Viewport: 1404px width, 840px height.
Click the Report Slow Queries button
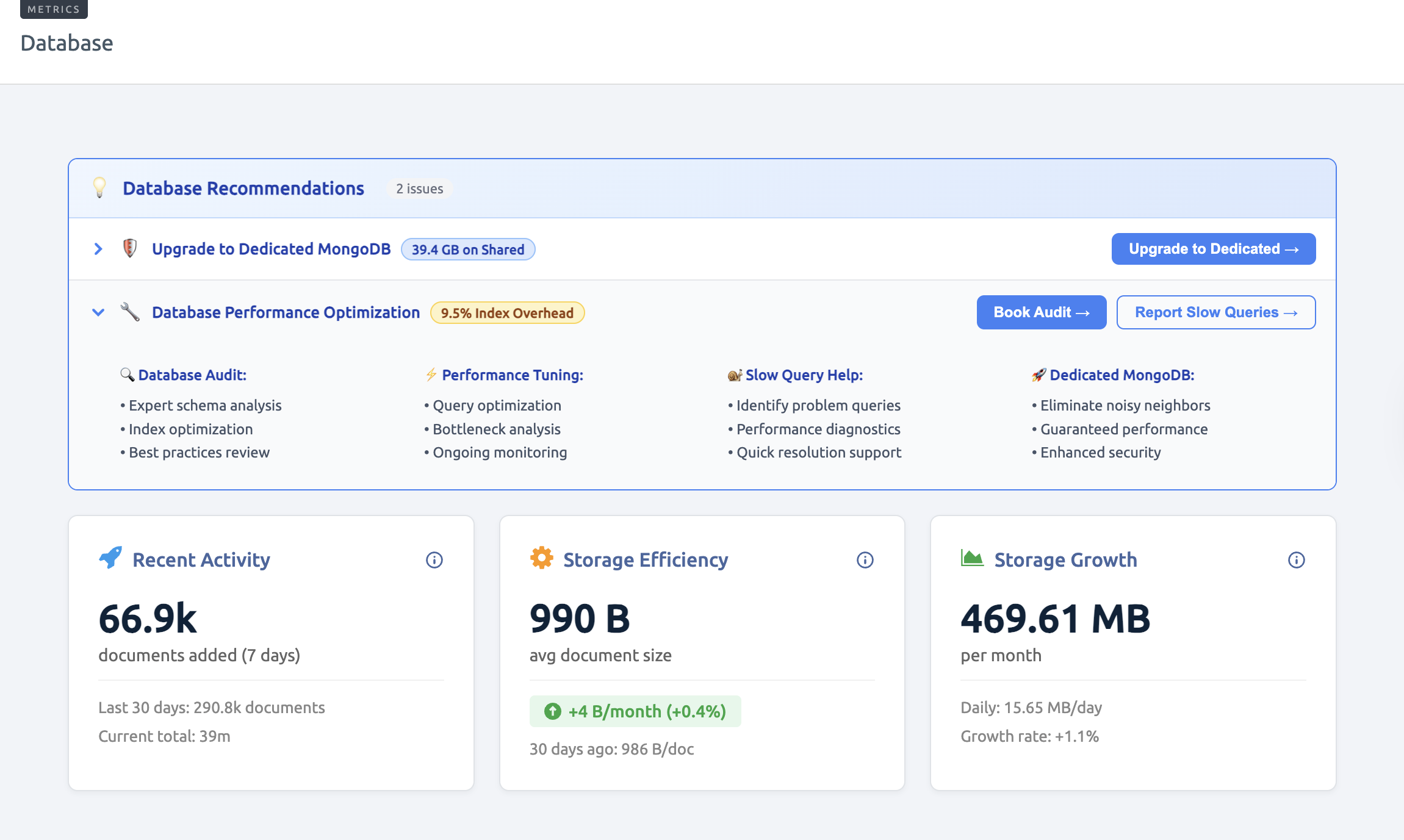[1215, 312]
